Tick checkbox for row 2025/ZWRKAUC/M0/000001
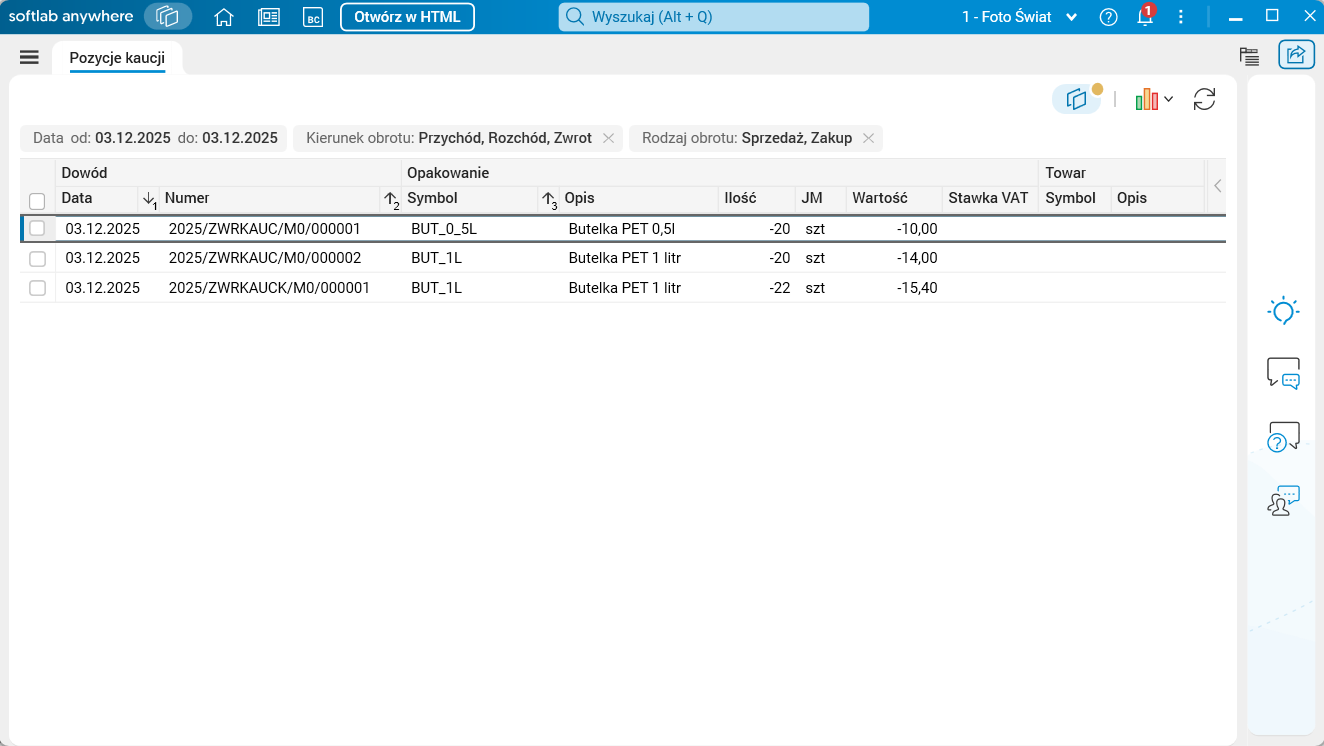 [37, 228]
